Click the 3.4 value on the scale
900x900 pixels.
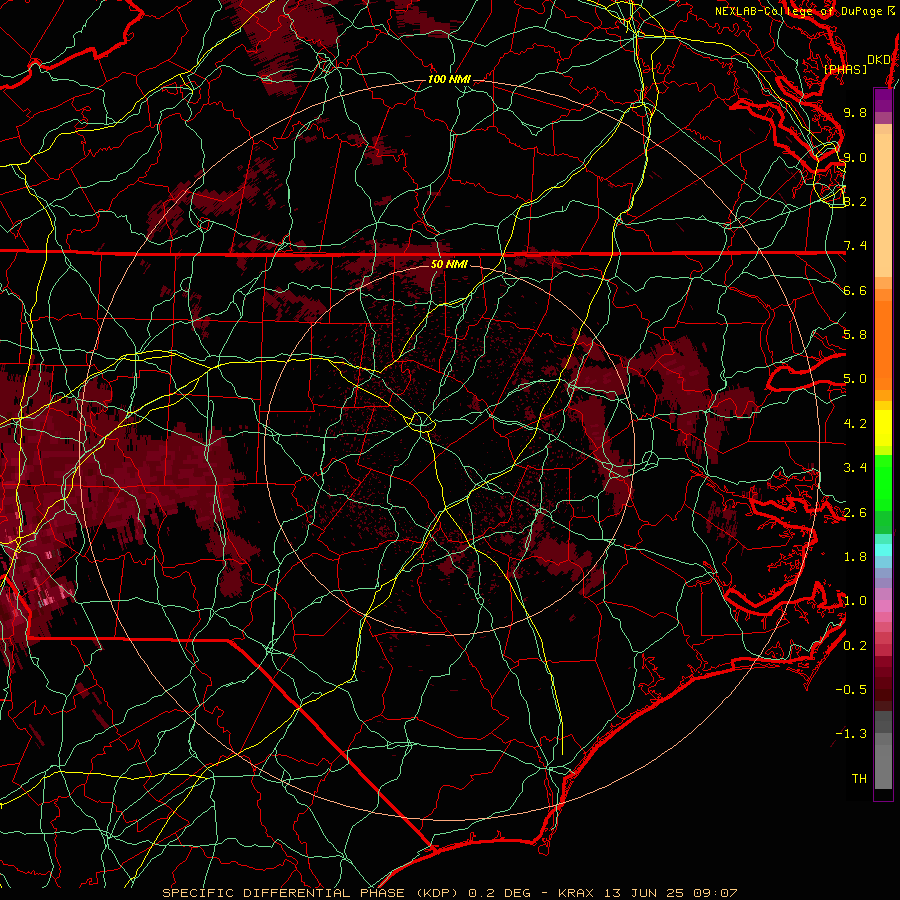[x=855, y=468]
